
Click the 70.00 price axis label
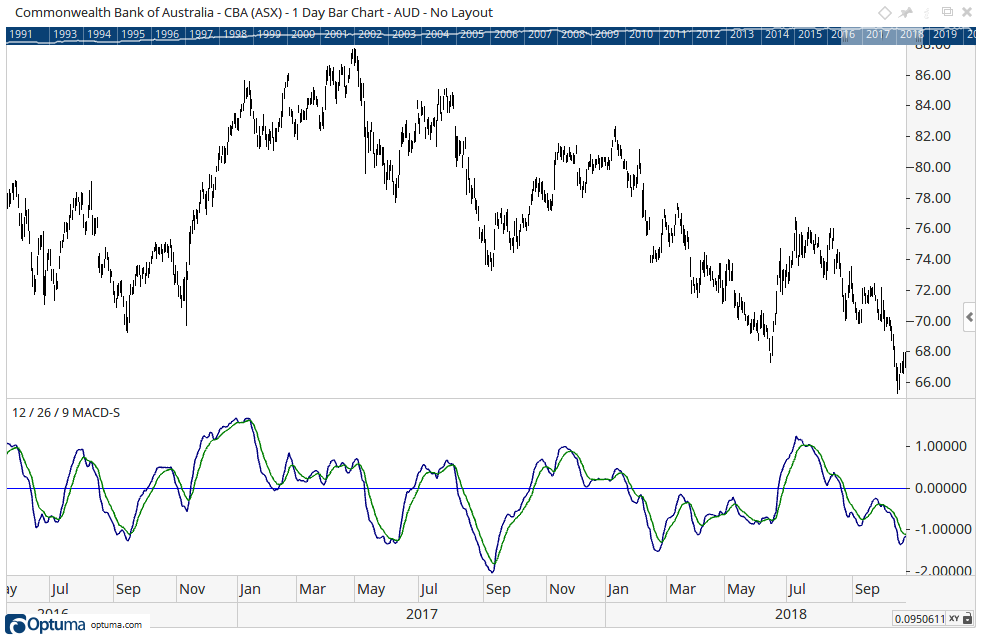coord(933,321)
